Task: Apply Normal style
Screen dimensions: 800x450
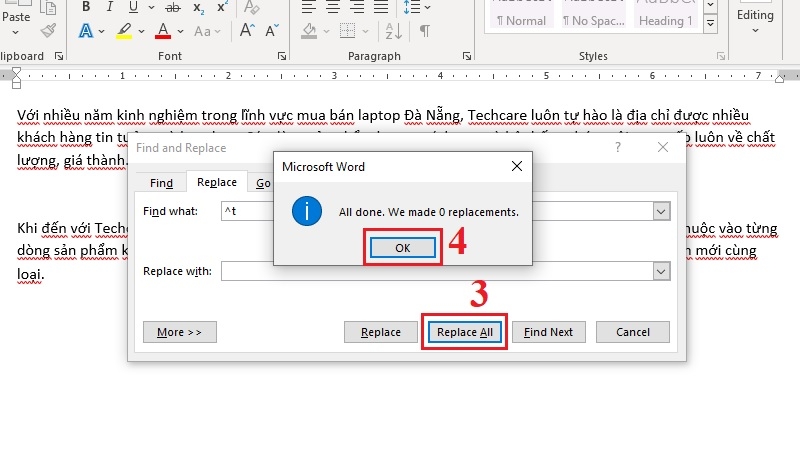Action: [521, 14]
